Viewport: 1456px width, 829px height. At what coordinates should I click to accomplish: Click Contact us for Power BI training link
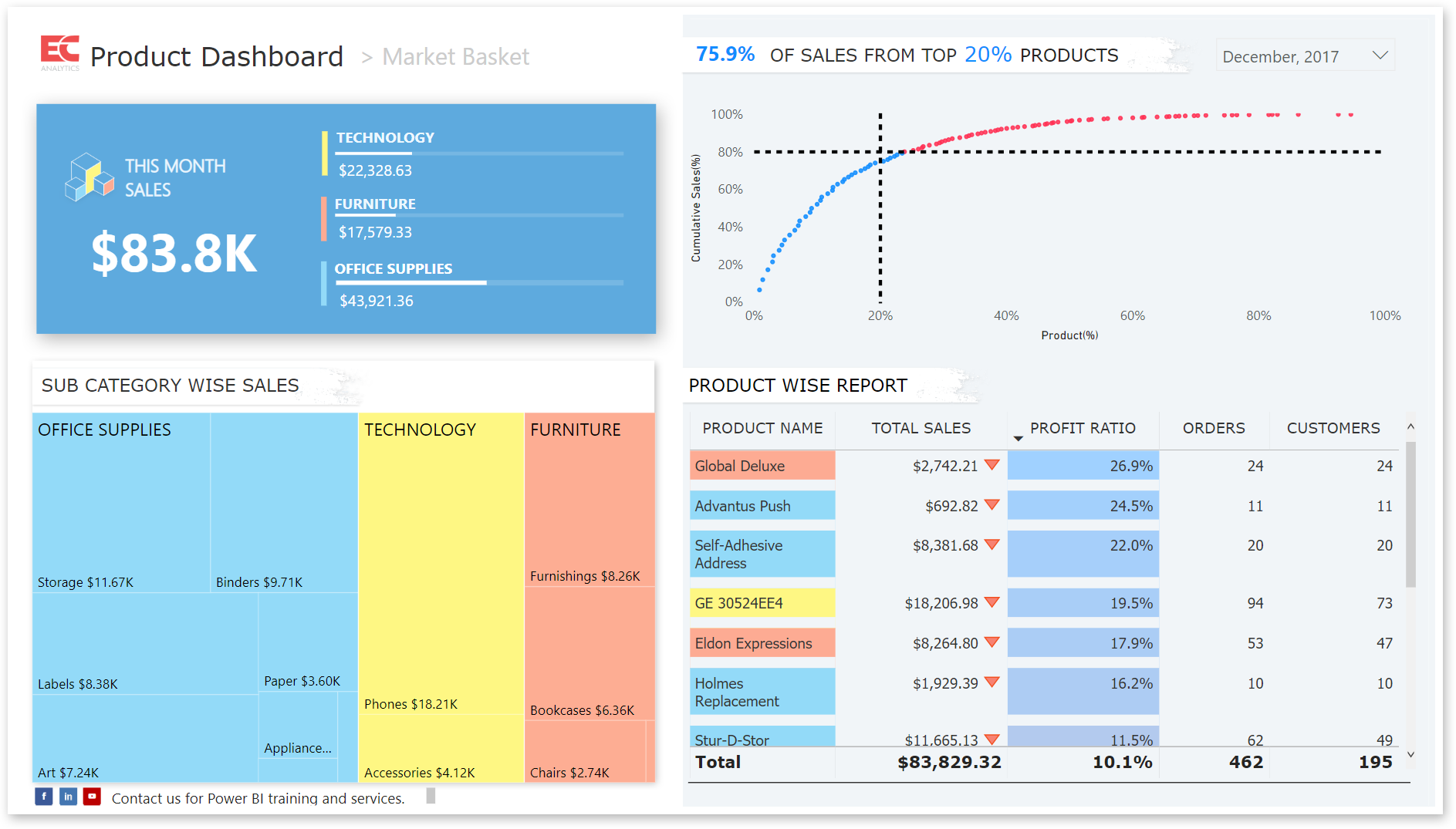(258, 798)
